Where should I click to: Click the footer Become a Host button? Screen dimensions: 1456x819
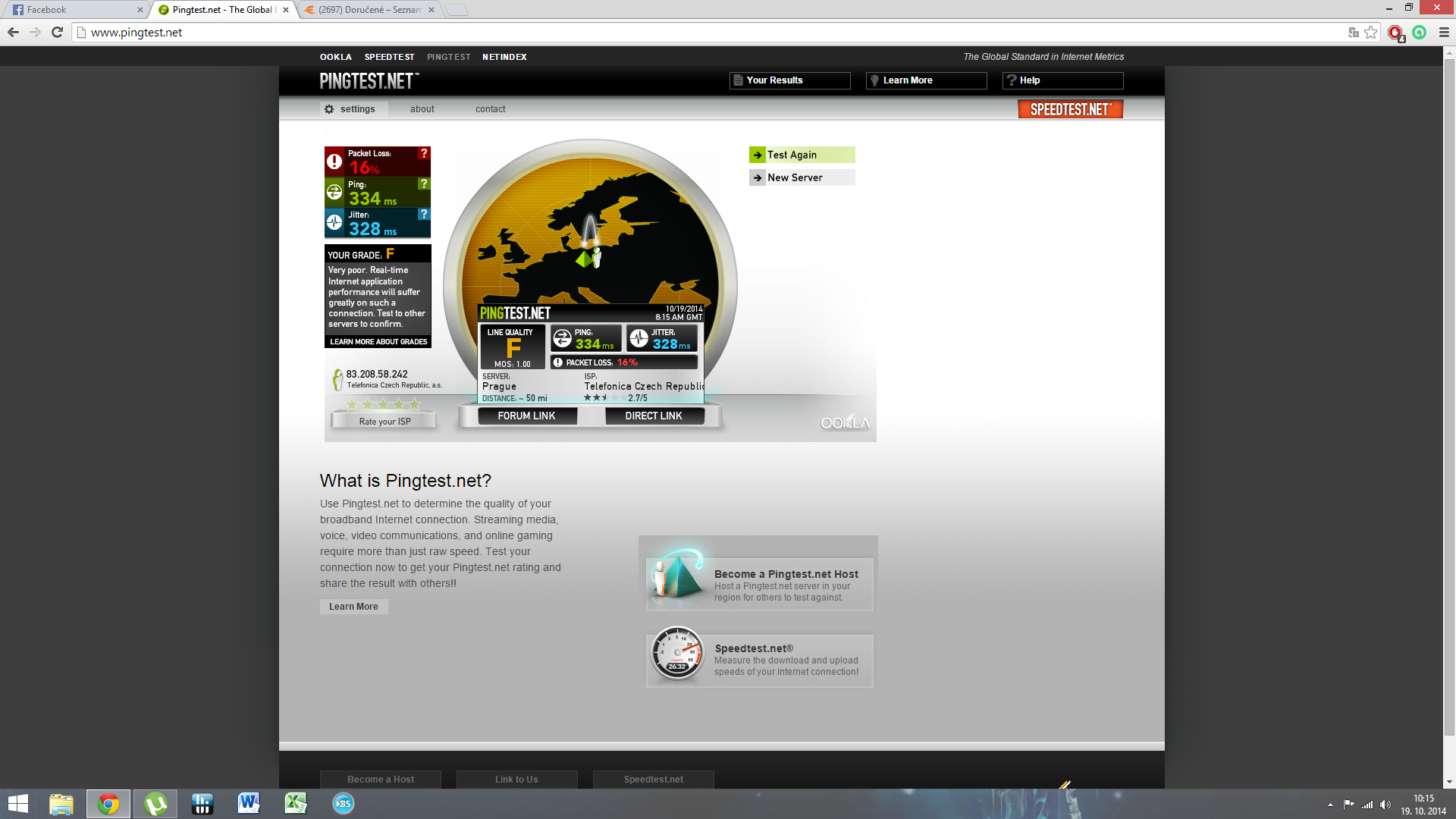tap(381, 780)
